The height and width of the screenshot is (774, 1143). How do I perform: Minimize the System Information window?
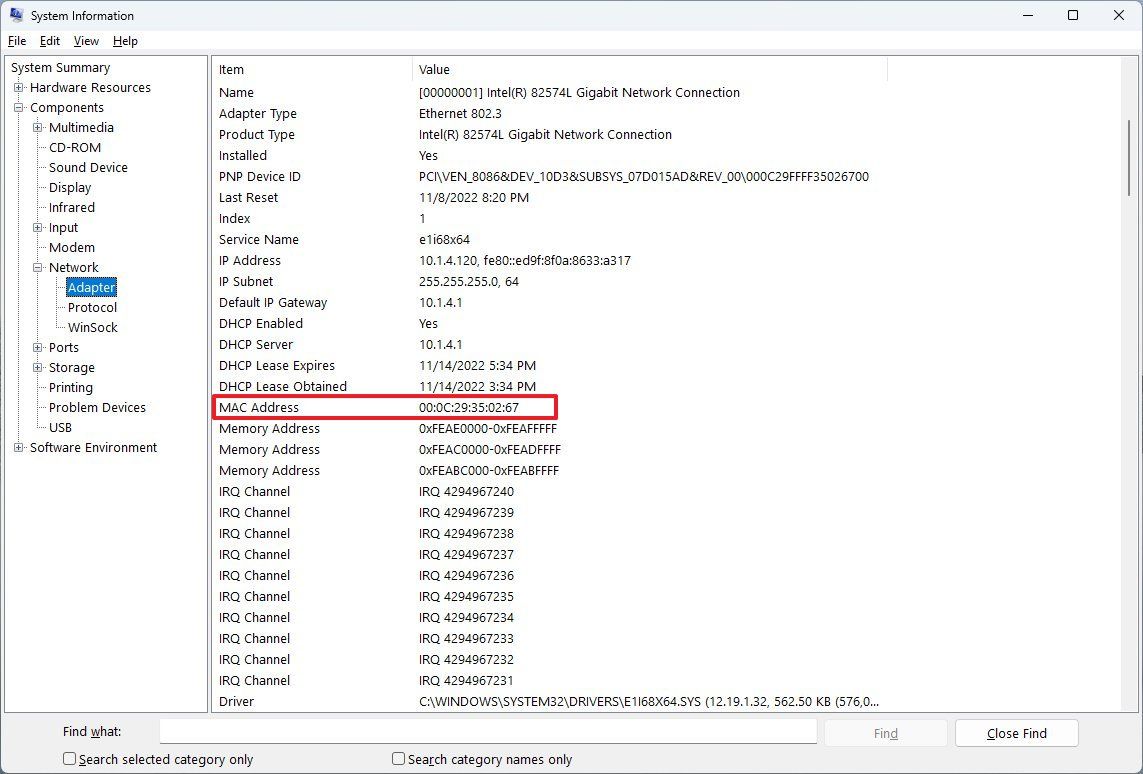(x=1029, y=15)
